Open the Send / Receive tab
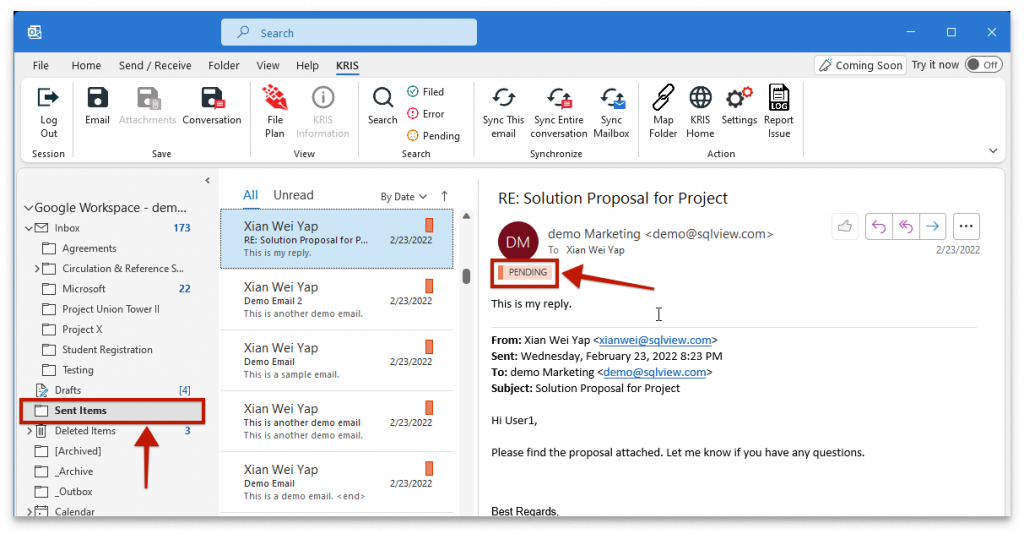This screenshot has width=1024, height=534. tap(155, 65)
